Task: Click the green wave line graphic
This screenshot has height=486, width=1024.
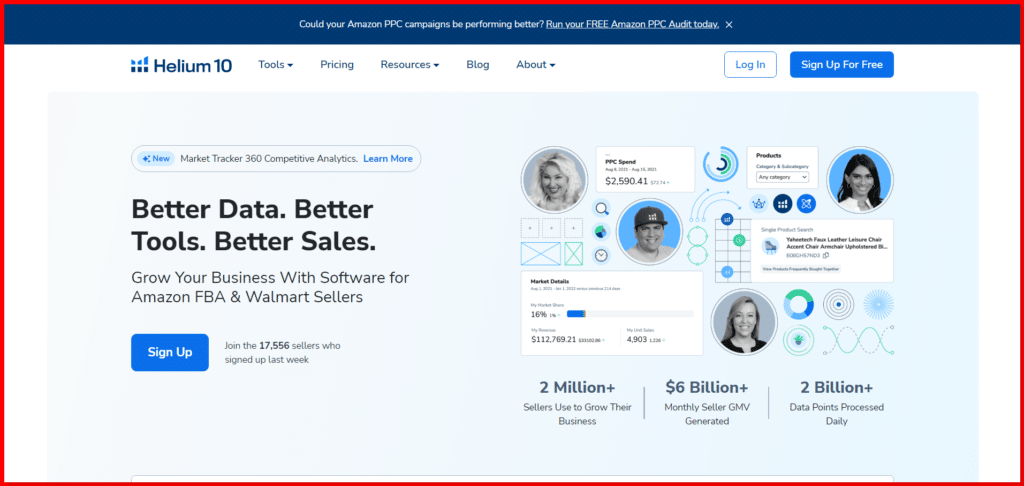Action: pos(858,340)
